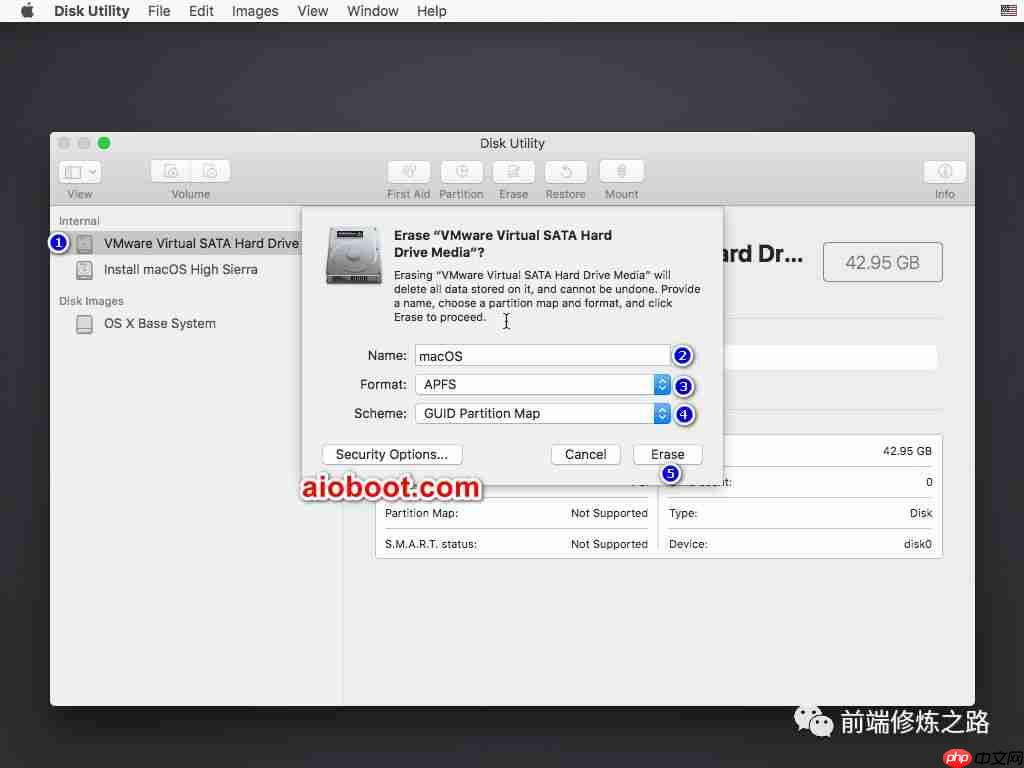Click the Mount toolbar icon

click(621, 171)
